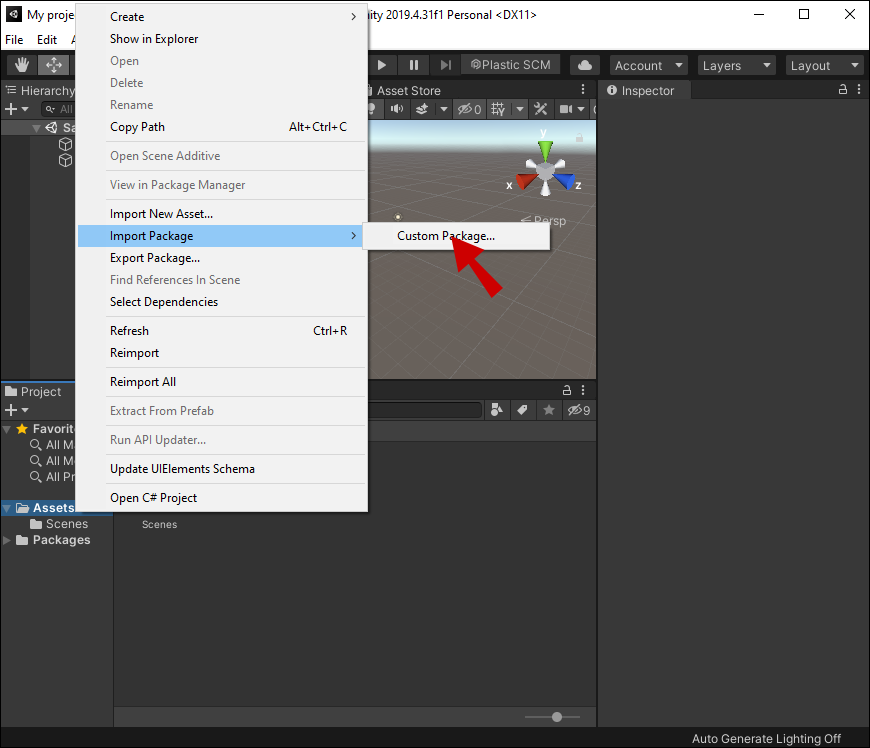Viewport: 870px width, 748px height.
Task: Toggle Persp projection label in scene
Action: (544, 220)
